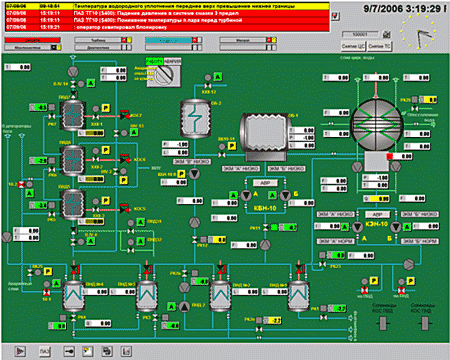Click the Снятие ТС button
Screen dimensions: 450x360
point(379,46)
